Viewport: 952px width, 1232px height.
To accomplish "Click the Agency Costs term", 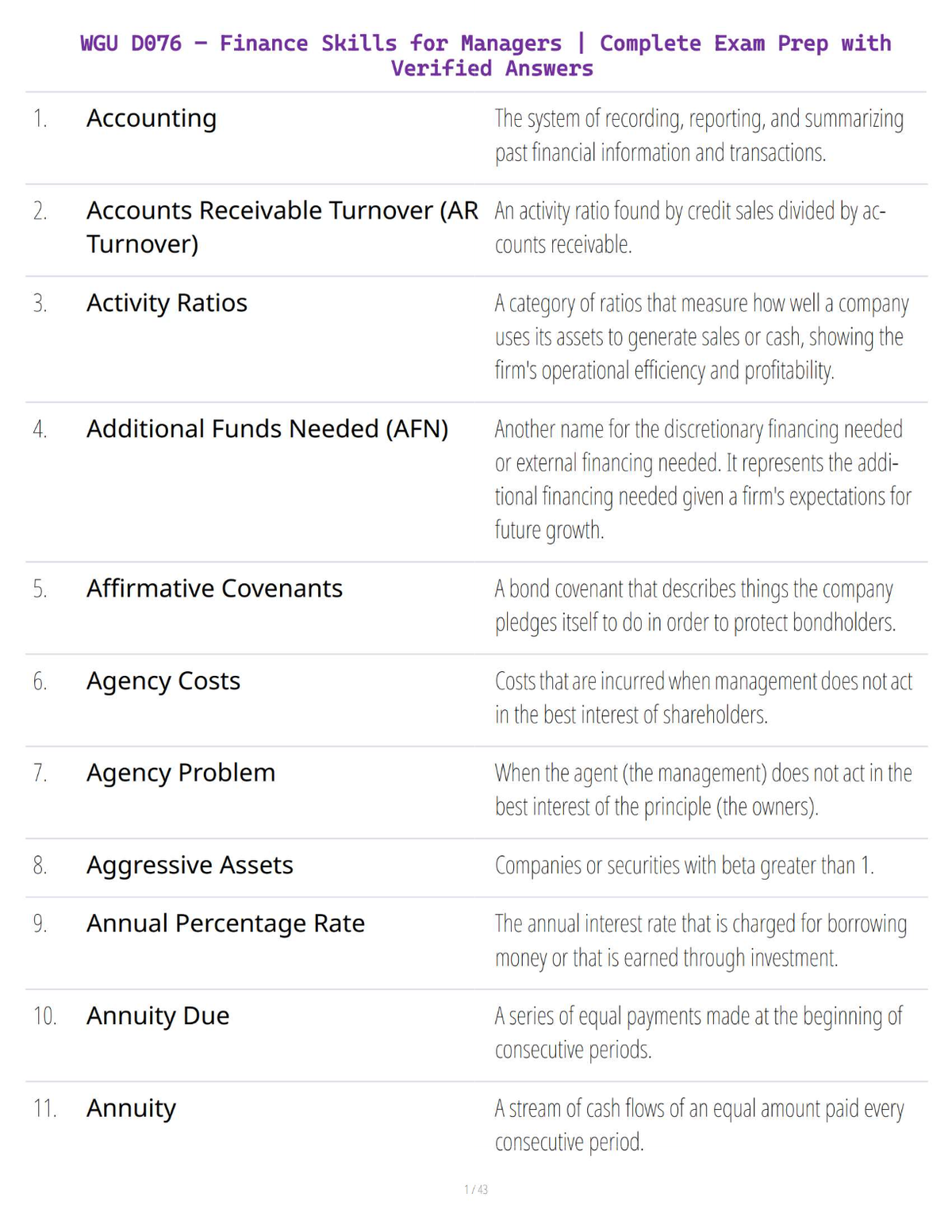I will (x=163, y=681).
